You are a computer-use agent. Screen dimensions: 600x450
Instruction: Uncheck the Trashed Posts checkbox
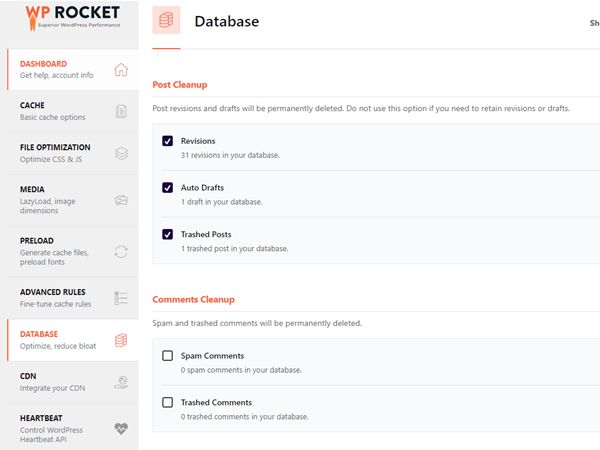pos(167,234)
